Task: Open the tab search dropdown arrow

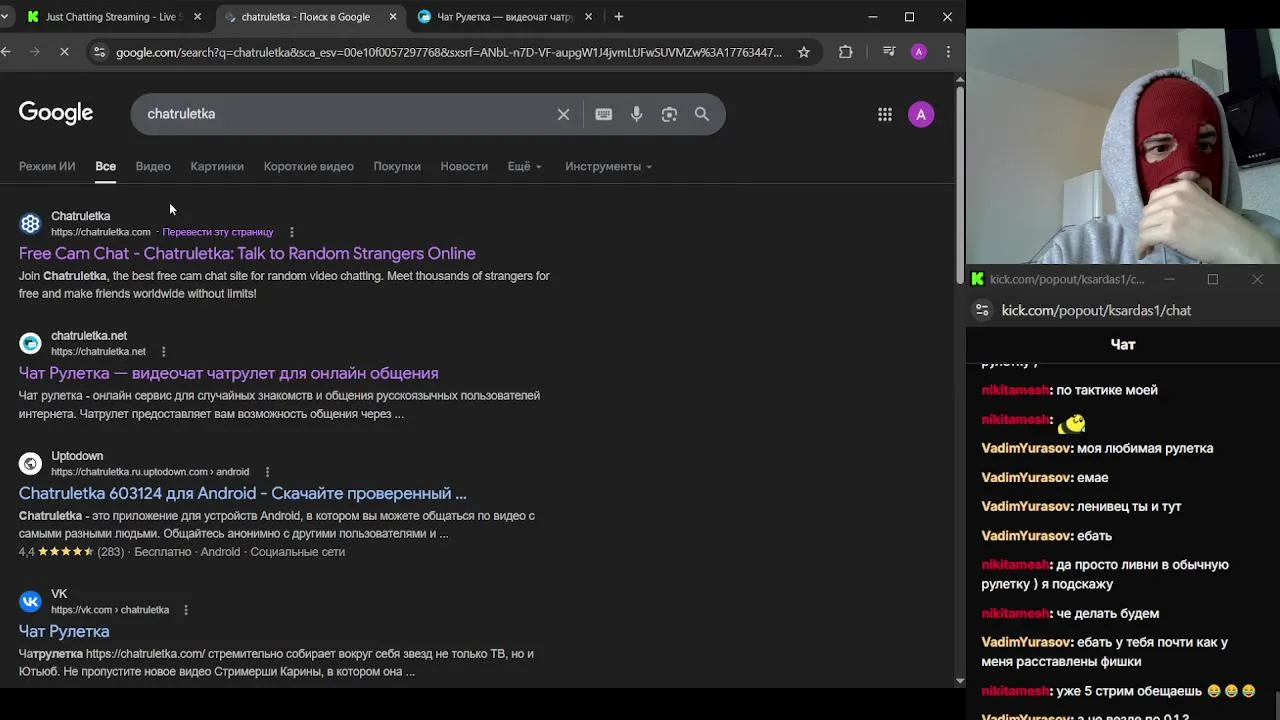Action: (x=5, y=16)
